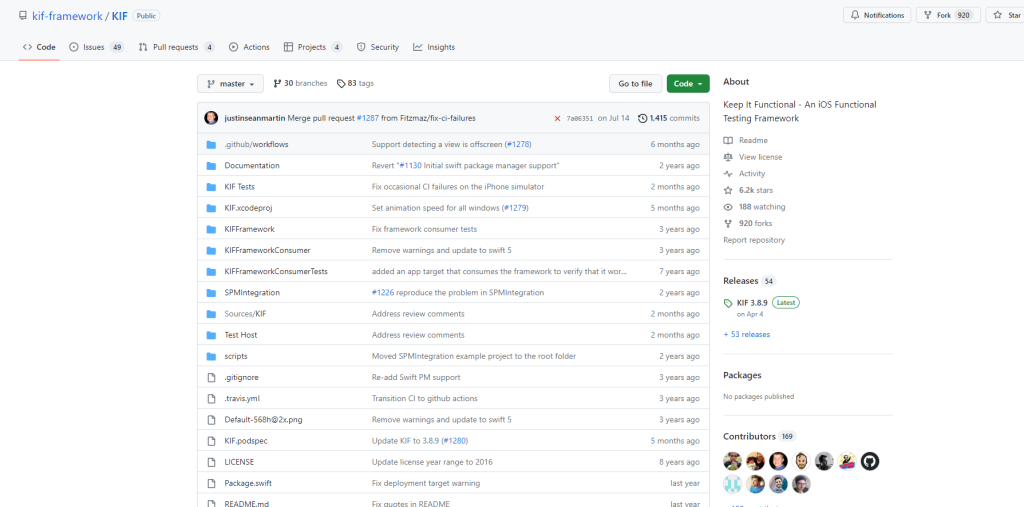Open the KIF.podspec file name
Screen dimensions: 1024x507
246,440
